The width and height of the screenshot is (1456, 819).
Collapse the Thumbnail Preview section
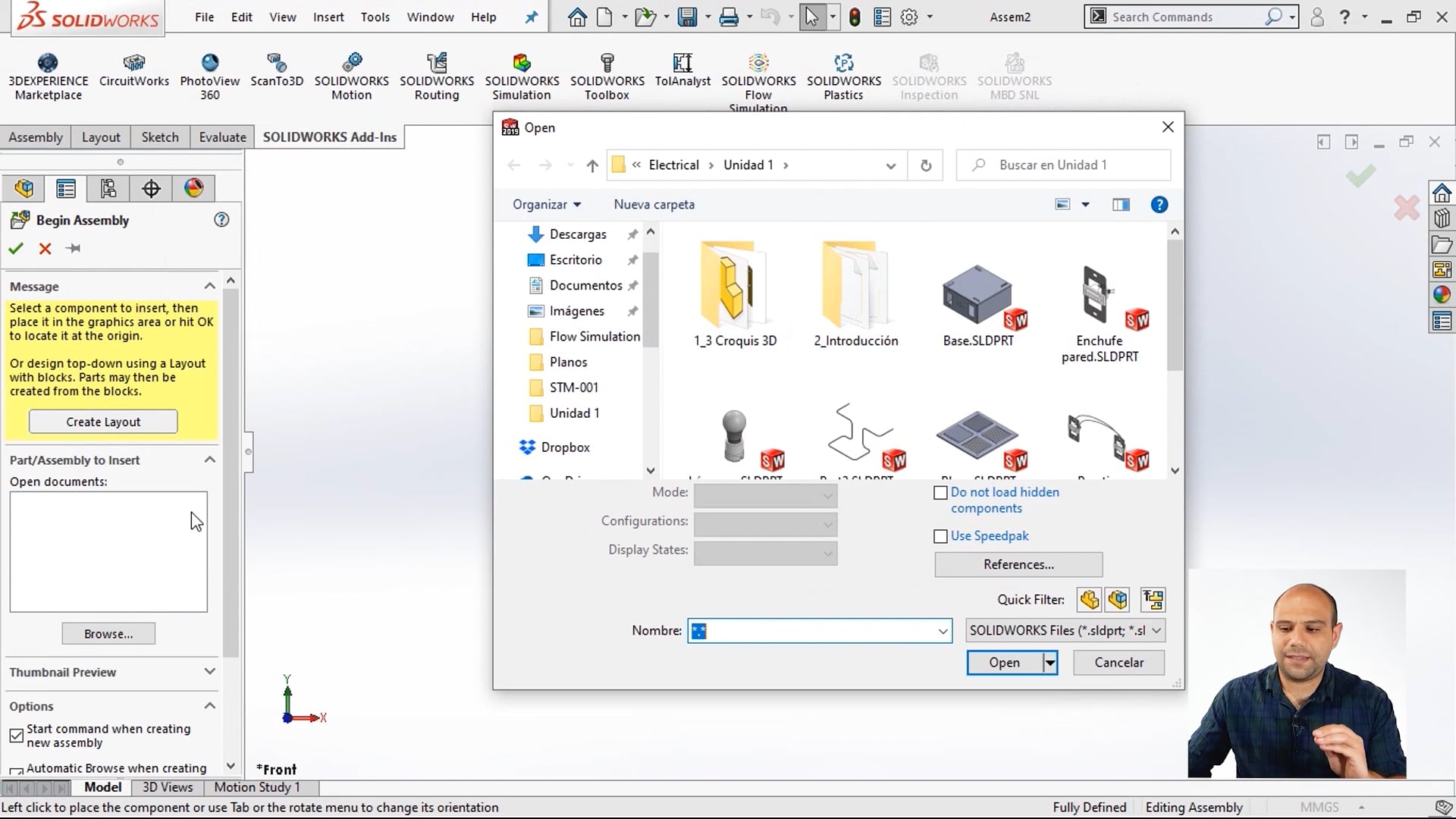pyautogui.click(x=209, y=672)
